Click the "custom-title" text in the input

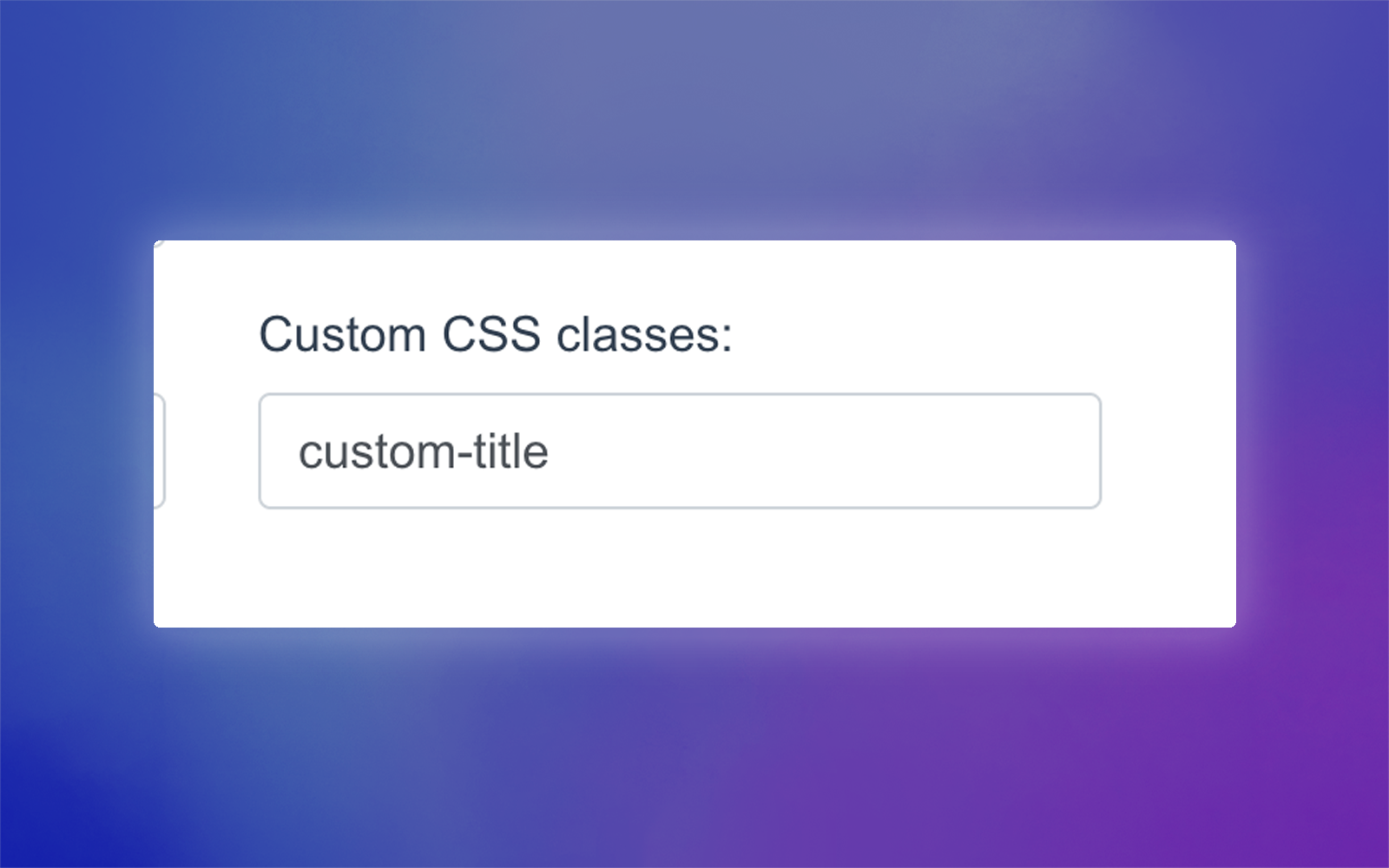424,452
